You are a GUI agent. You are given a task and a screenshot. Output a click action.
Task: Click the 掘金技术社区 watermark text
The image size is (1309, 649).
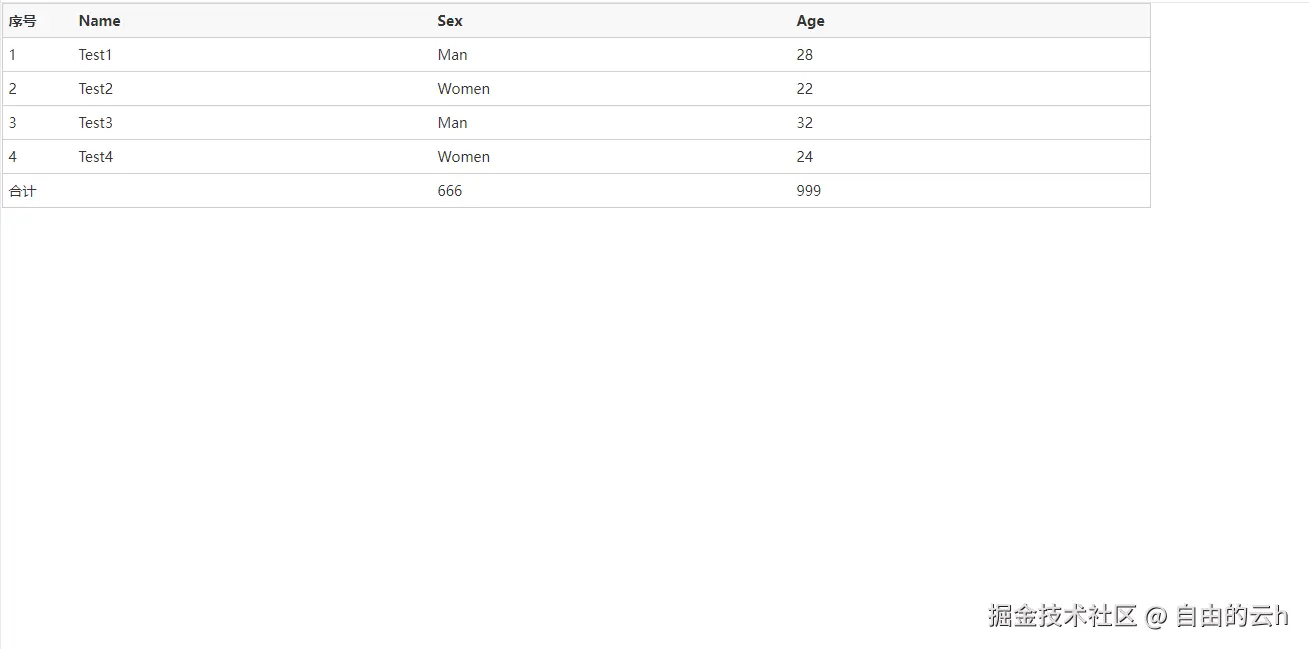(x=1063, y=616)
